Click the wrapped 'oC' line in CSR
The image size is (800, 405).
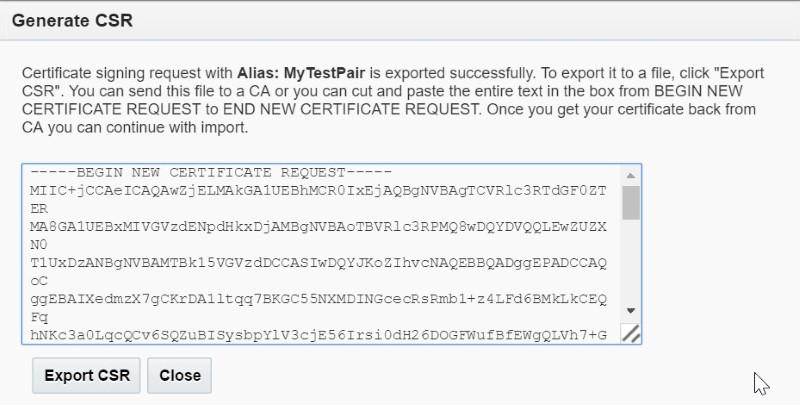[39, 281]
